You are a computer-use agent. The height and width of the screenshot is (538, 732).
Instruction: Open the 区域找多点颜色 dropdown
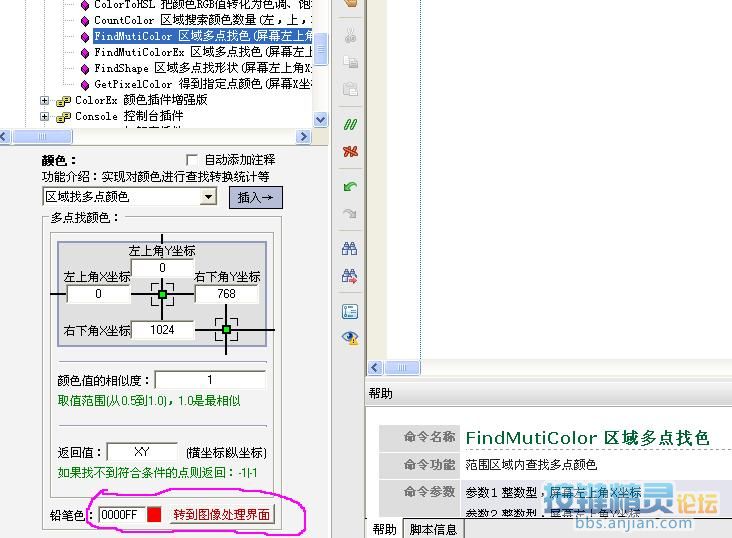click(x=208, y=197)
